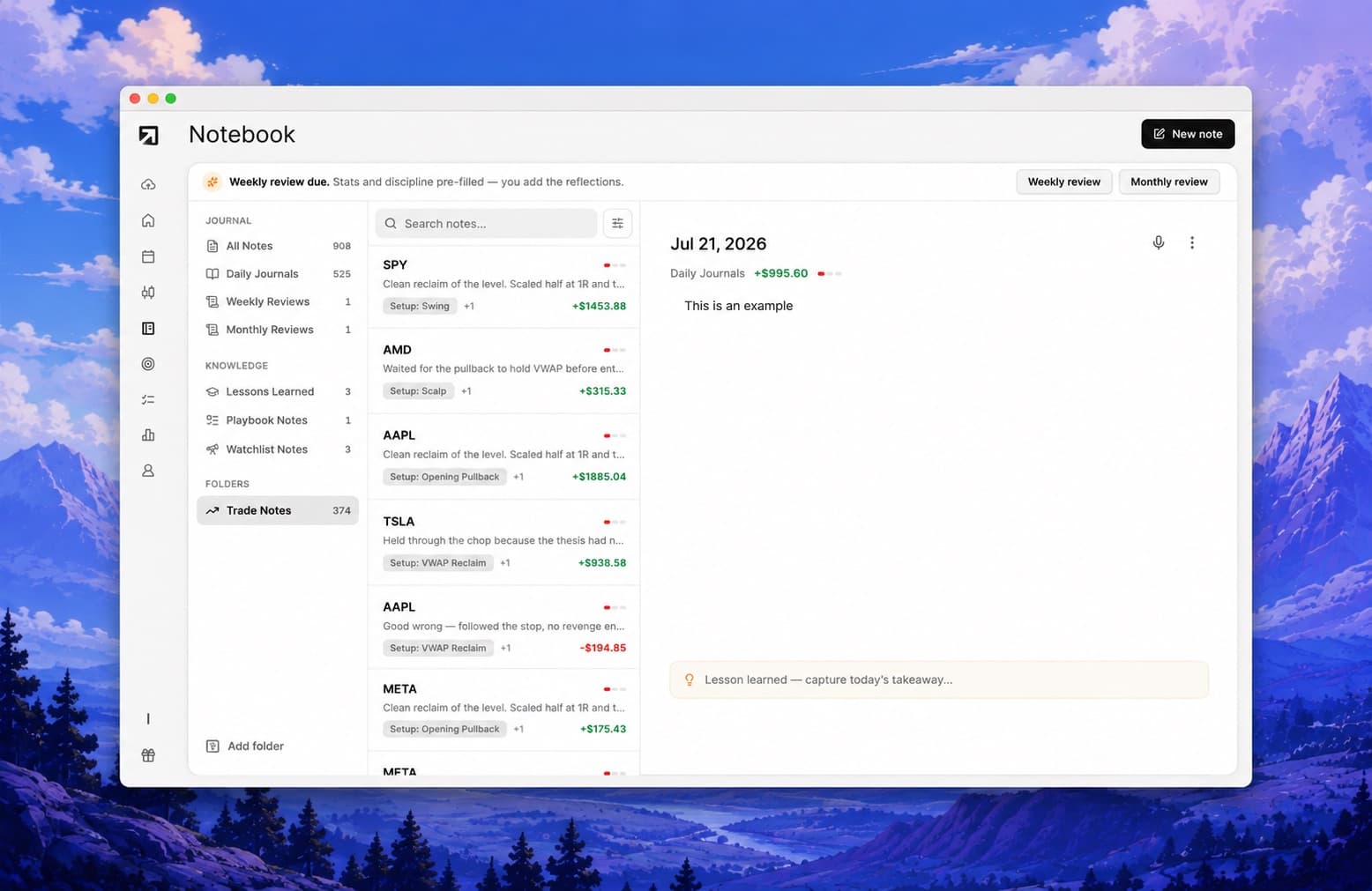Open the META note with +$175.43
The width and height of the screenshot is (1372, 891).
pyautogui.click(x=503, y=709)
